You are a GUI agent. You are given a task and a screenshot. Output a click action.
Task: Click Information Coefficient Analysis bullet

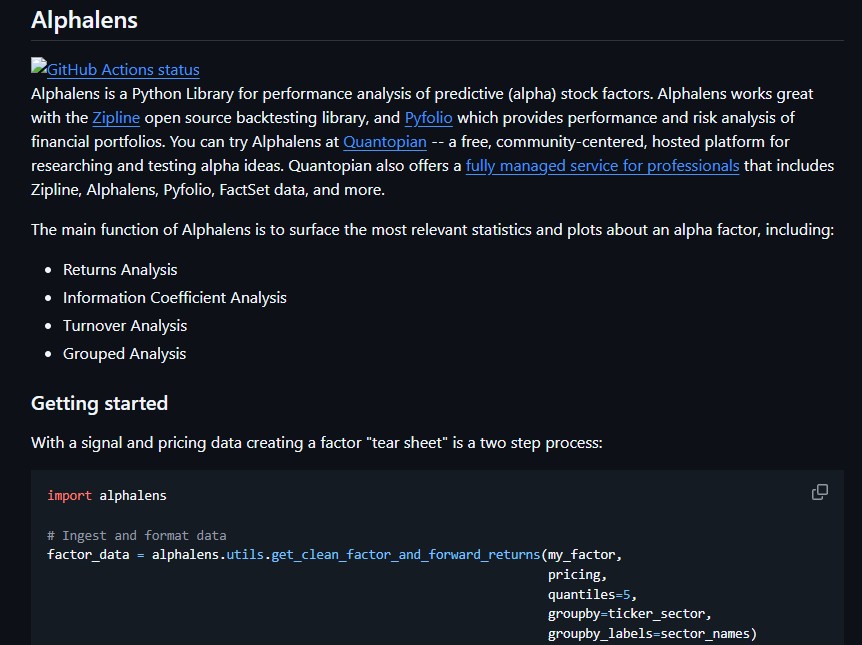coord(175,298)
